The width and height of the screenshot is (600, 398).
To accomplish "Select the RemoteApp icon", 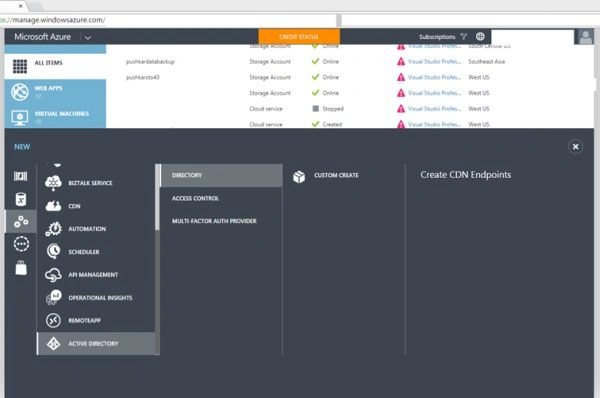I will coord(53,320).
